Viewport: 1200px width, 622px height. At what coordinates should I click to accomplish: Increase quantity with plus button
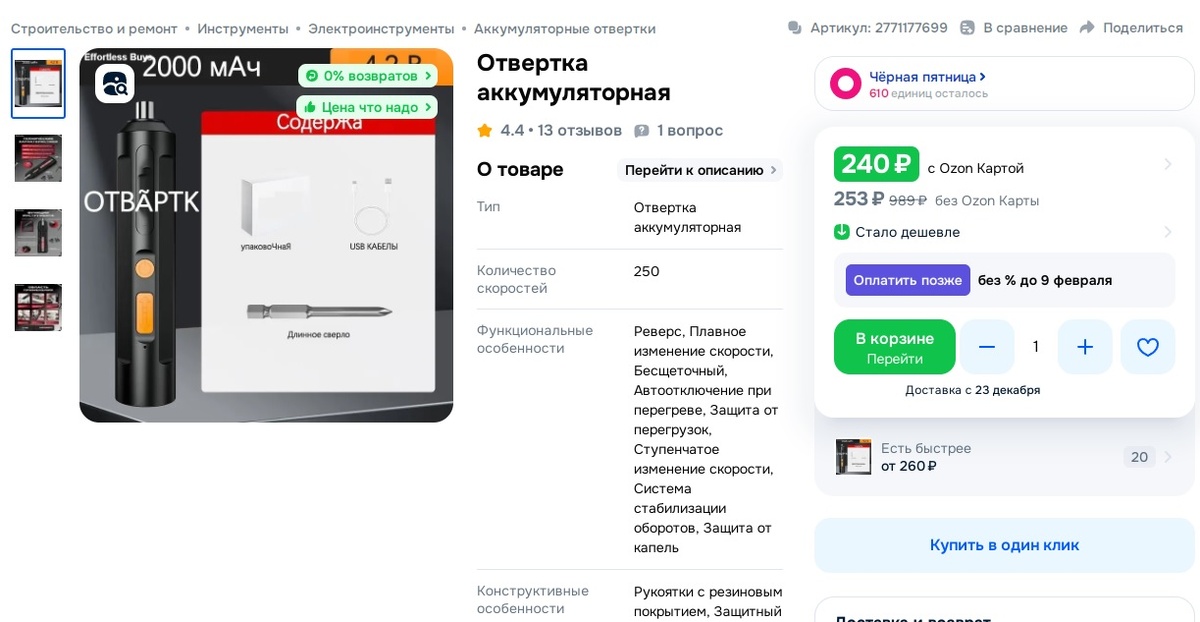[1085, 347]
